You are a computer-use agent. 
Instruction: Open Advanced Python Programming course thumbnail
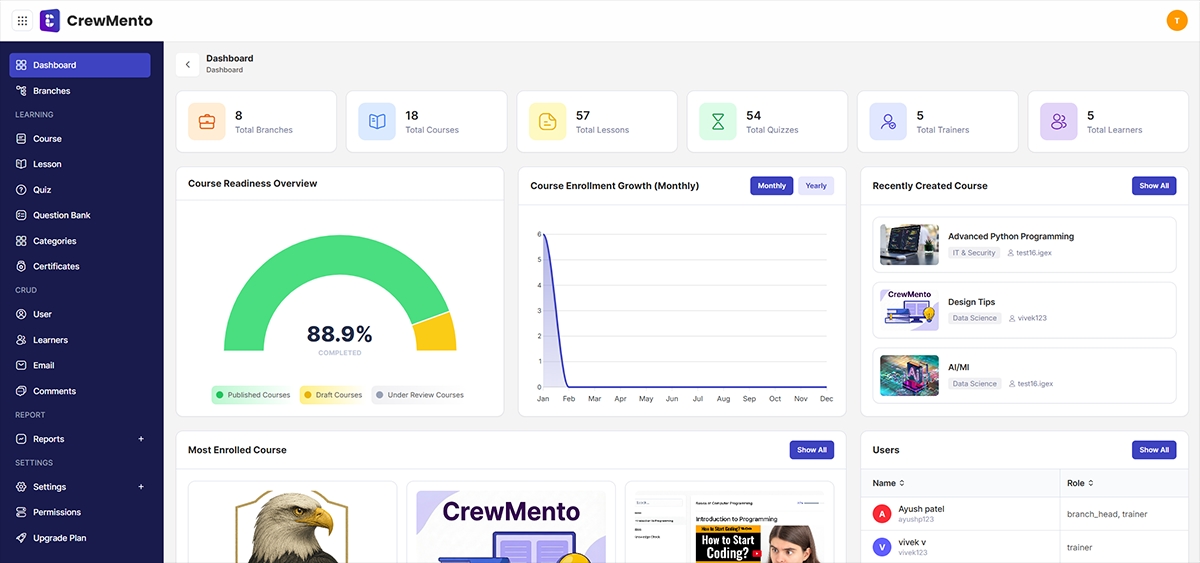[909, 245]
